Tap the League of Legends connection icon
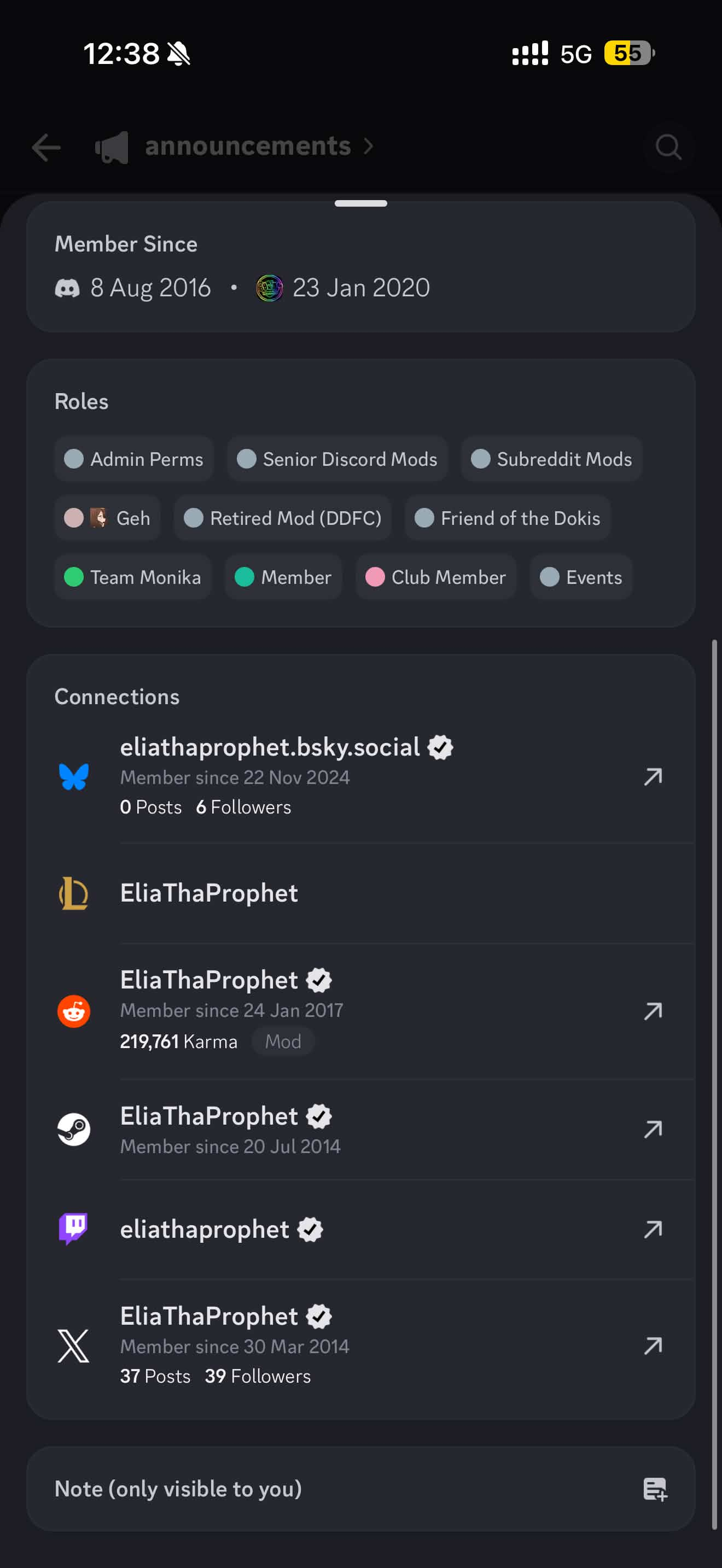The height and width of the screenshot is (1568, 722). click(74, 893)
